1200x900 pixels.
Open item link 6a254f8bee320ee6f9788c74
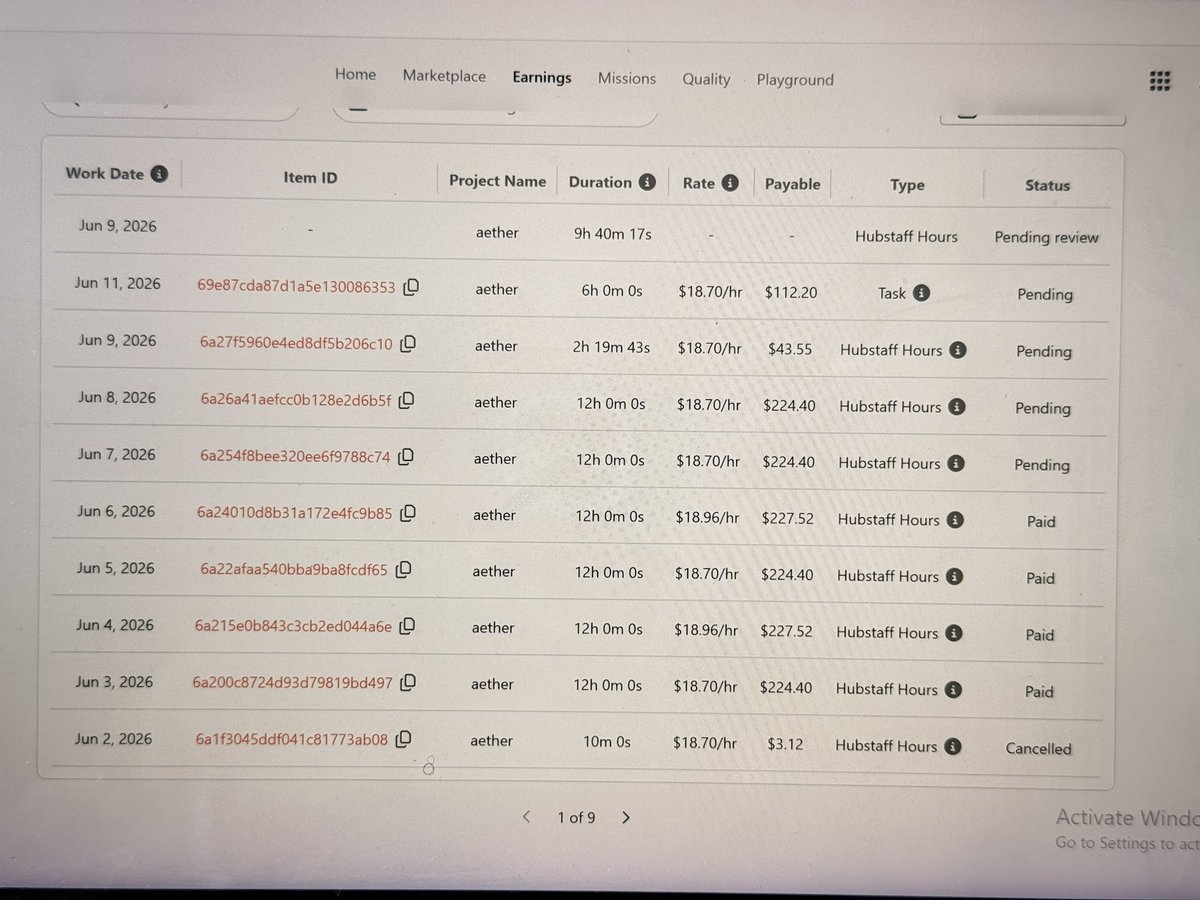click(x=295, y=457)
